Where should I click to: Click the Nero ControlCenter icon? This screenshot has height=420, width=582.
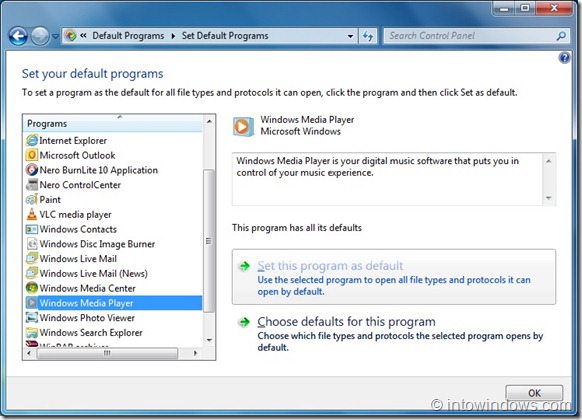pyautogui.click(x=32, y=184)
